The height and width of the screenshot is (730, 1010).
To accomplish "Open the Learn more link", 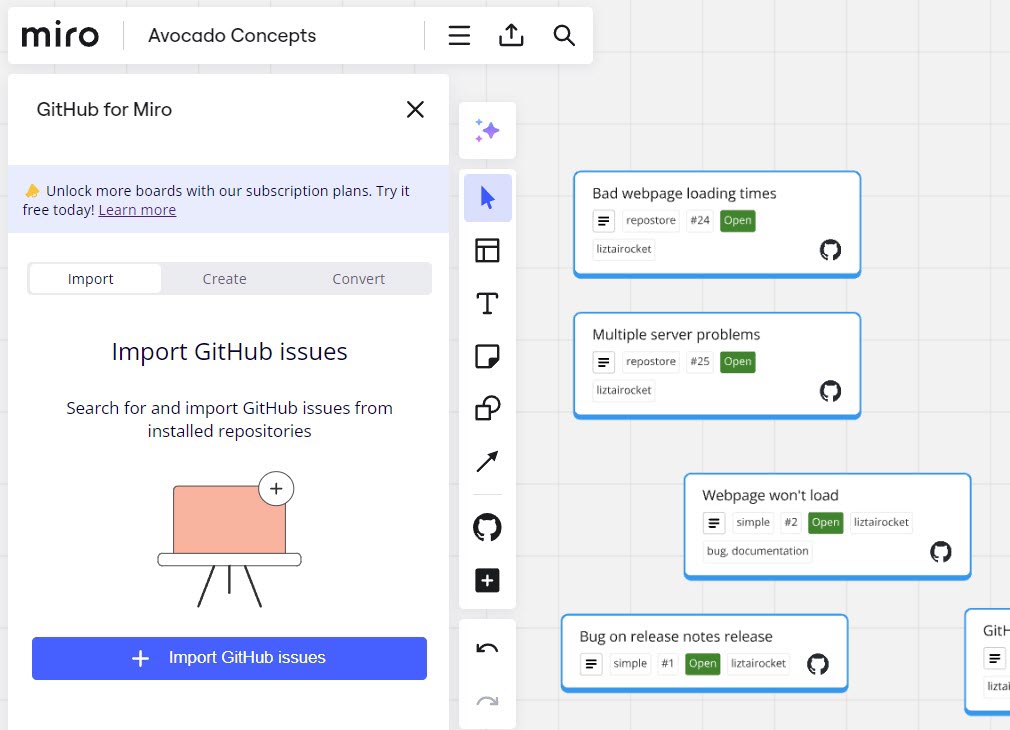I will 137,210.
